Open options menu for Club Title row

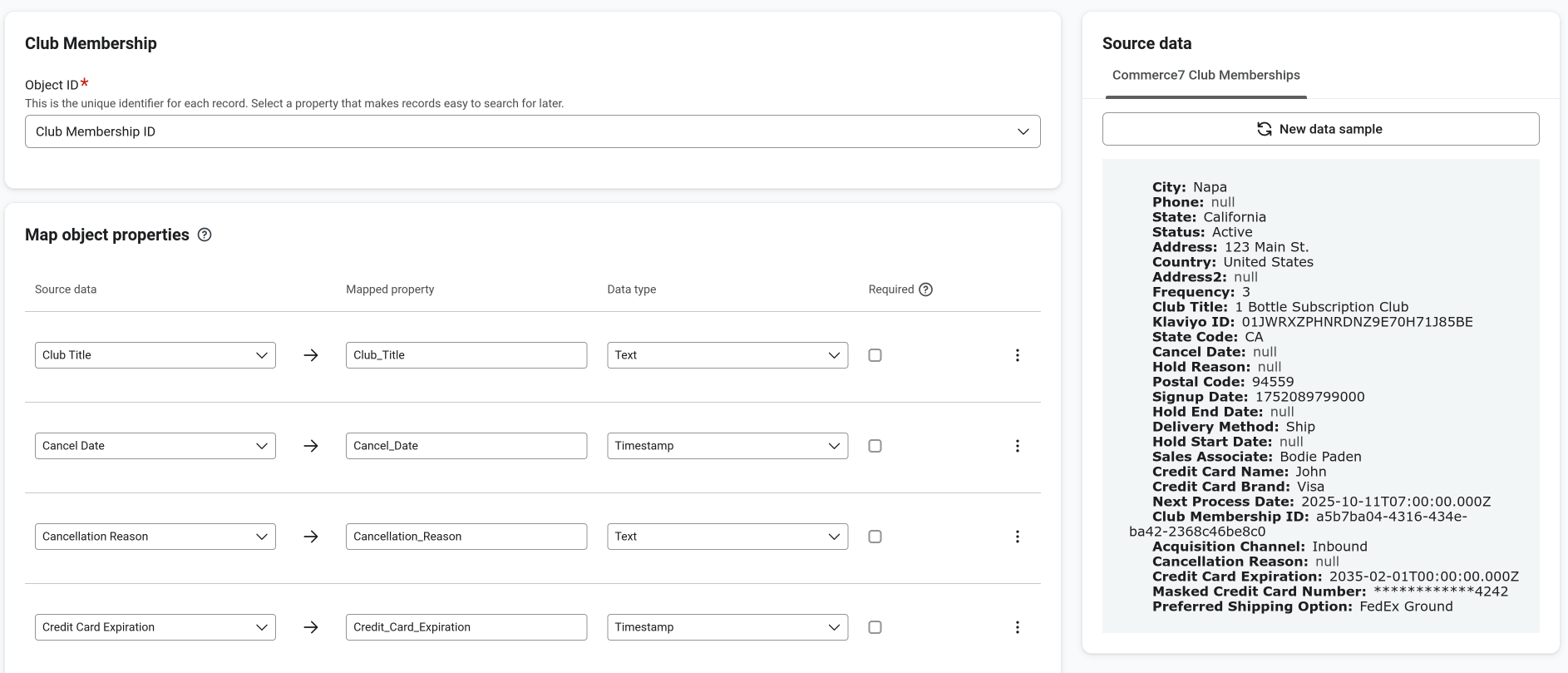[x=1017, y=355]
